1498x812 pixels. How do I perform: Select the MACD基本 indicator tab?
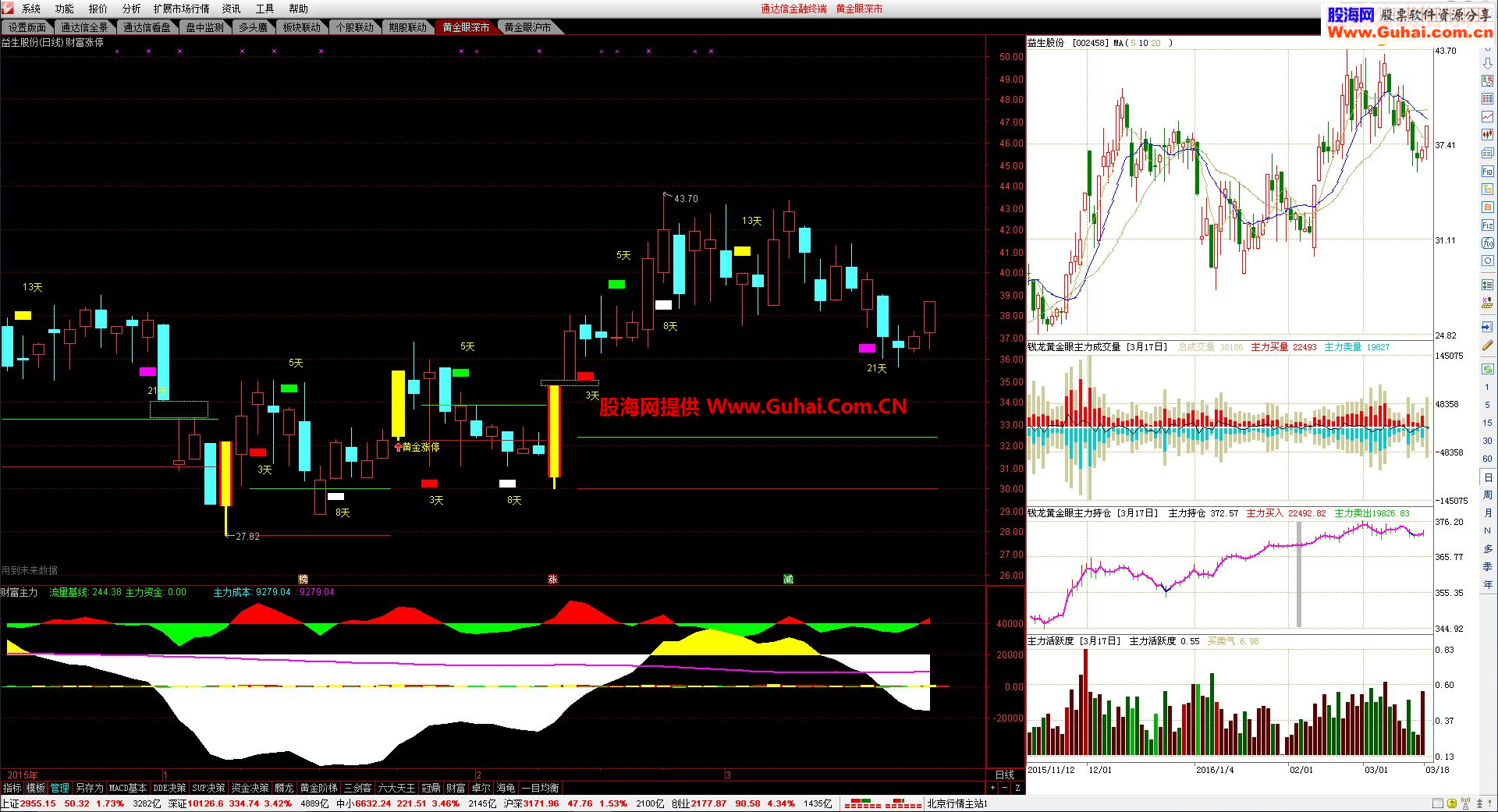tap(128, 789)
